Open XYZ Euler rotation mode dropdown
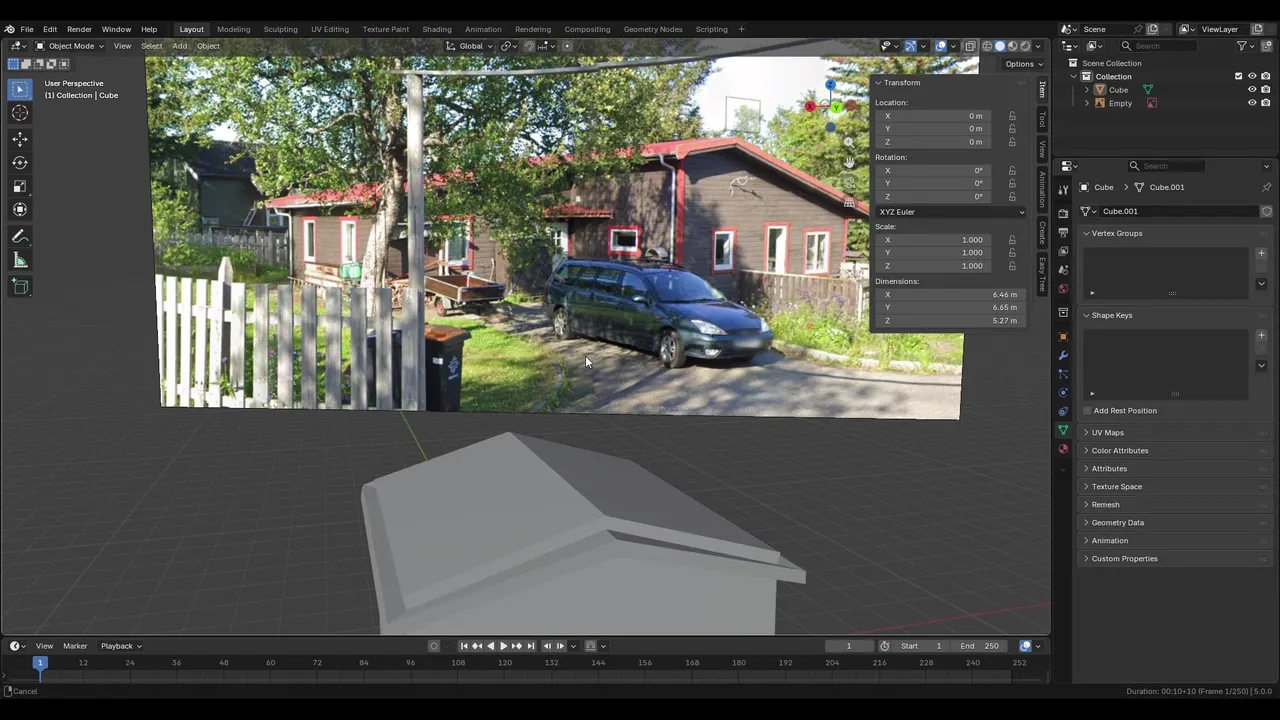The image size is (1280, 720). click(950, 212)
